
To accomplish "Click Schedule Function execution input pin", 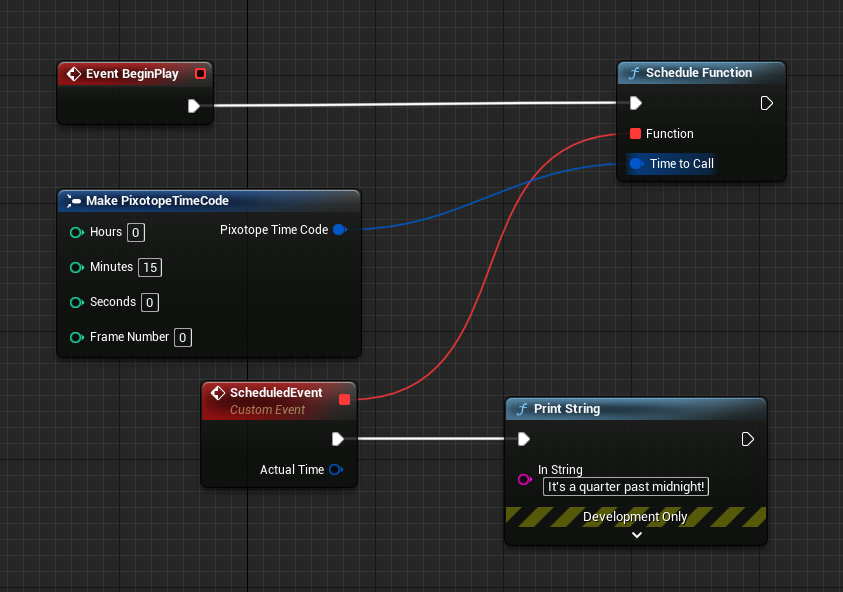I will [x=635, y=103].
